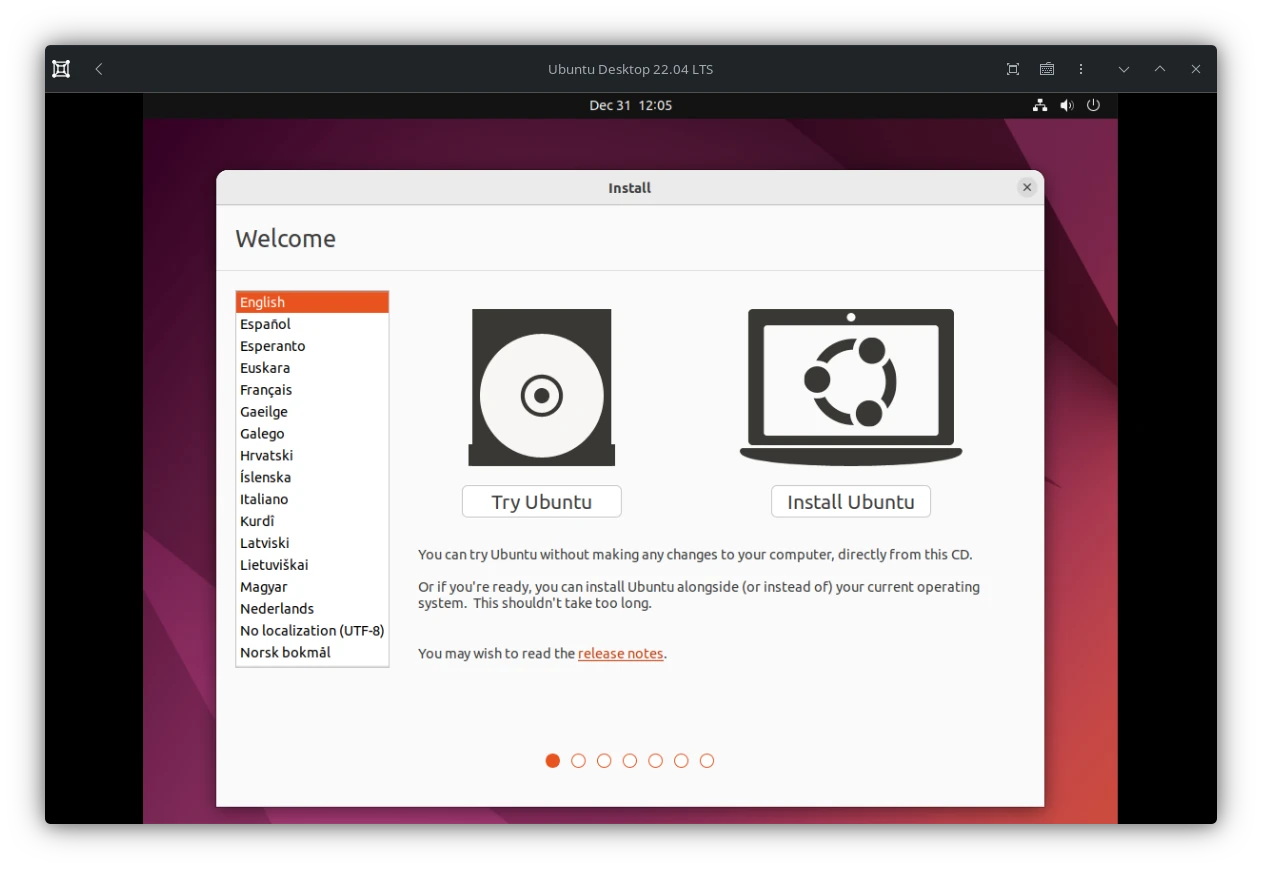Click the power icon in the top bar
This screenshot has width=1262, height=869.
click(1093, 105)
